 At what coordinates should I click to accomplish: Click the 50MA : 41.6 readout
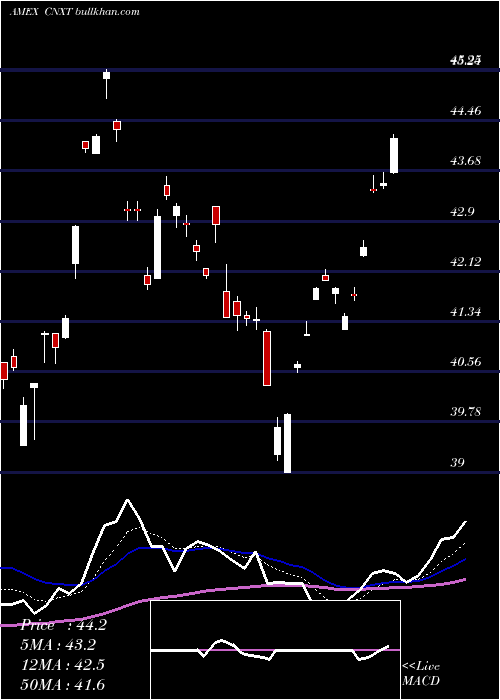pos(62,684)
